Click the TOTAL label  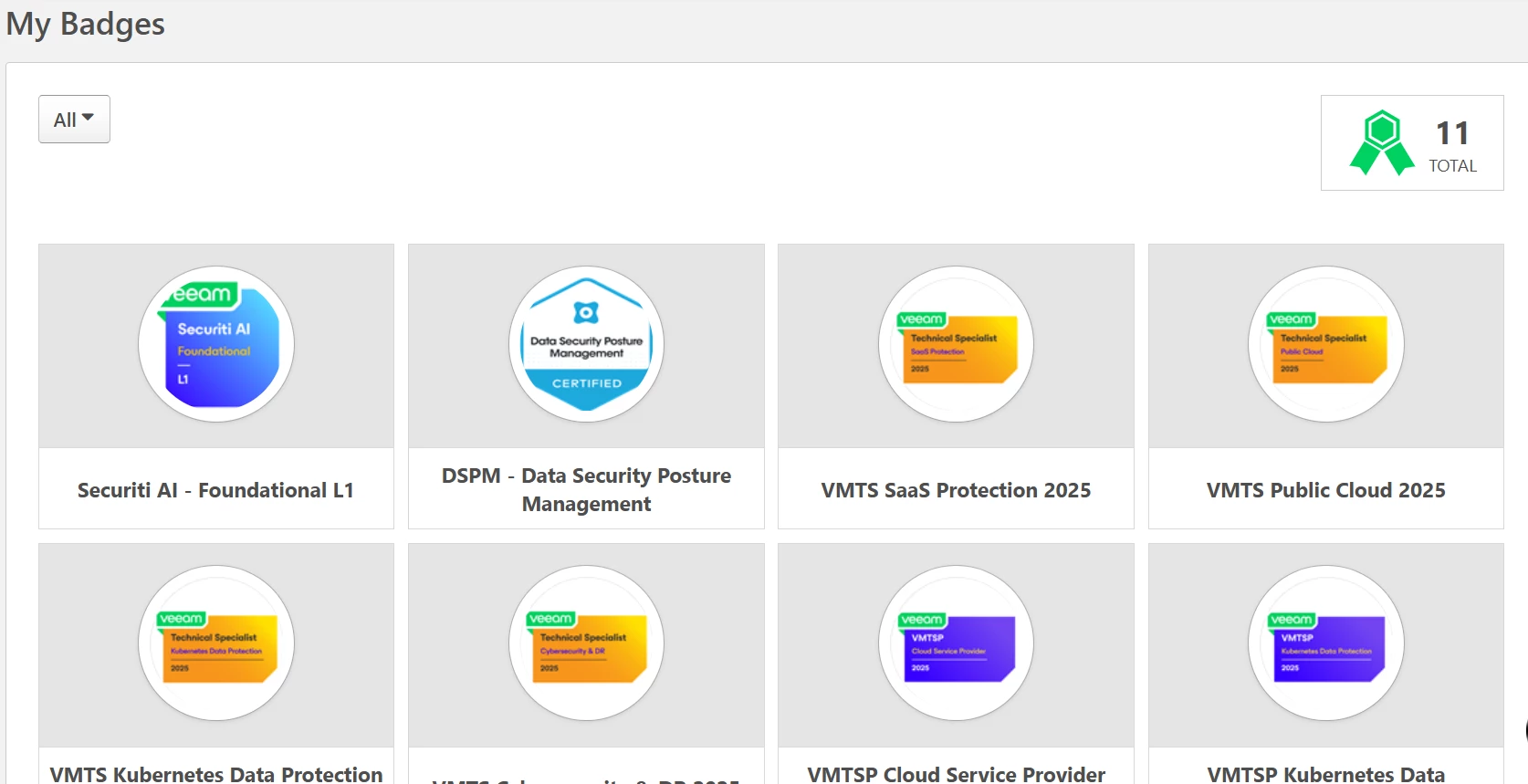click(x=1452, y=166)
